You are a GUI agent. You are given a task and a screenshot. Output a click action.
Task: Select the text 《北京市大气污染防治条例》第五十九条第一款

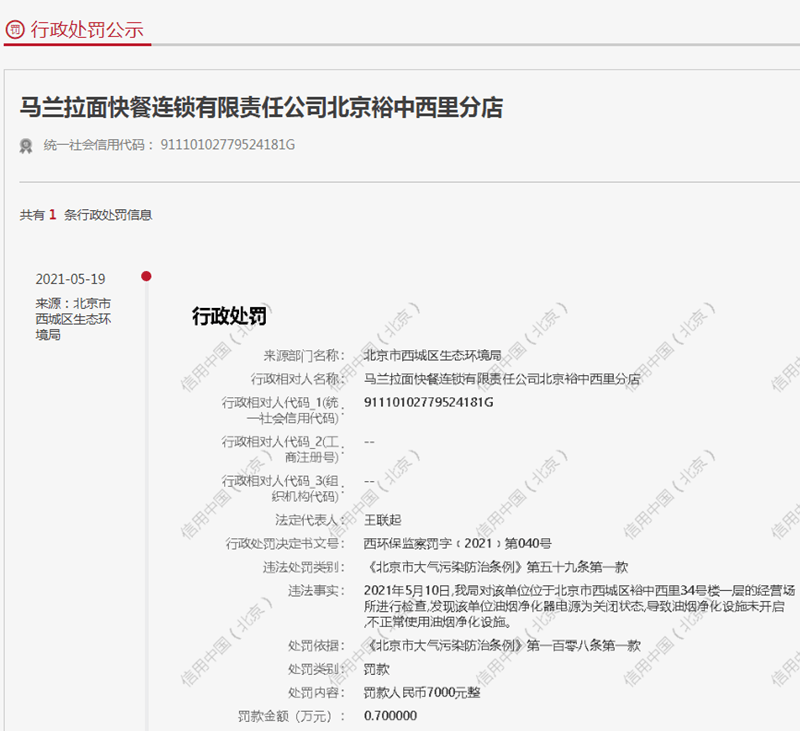pos(496,567)
